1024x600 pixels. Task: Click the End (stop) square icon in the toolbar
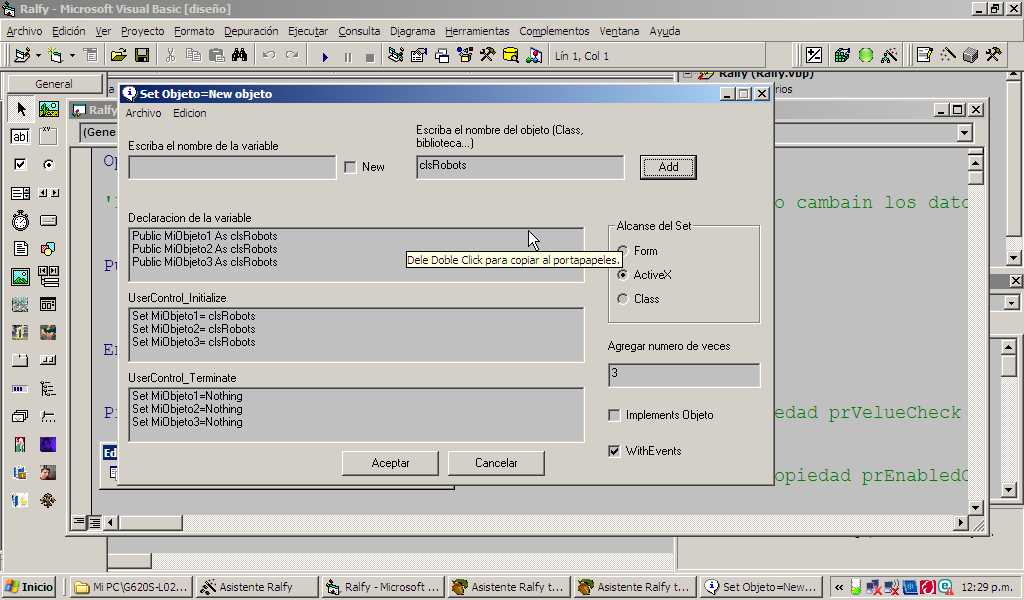click(370, 57)
